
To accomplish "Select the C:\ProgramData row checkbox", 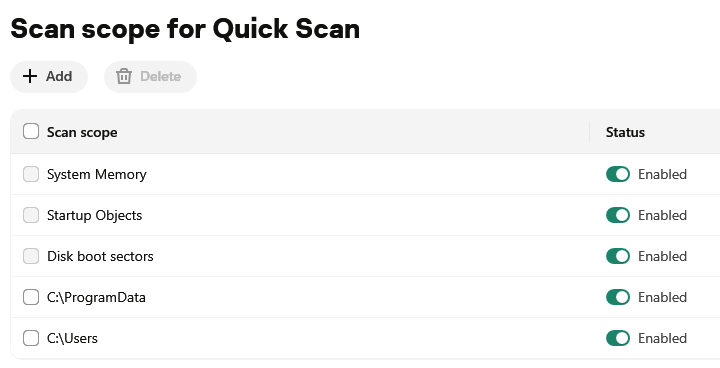I will click(31, 297).
